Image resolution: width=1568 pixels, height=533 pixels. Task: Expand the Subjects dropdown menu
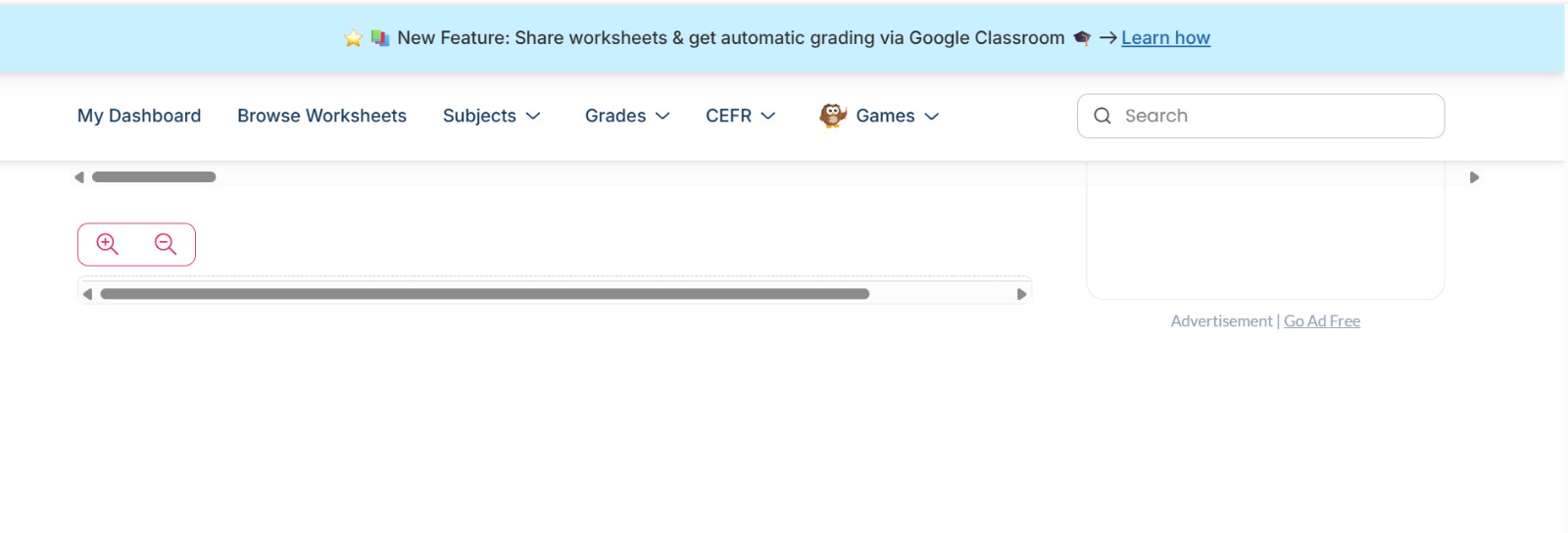(491, 116)
